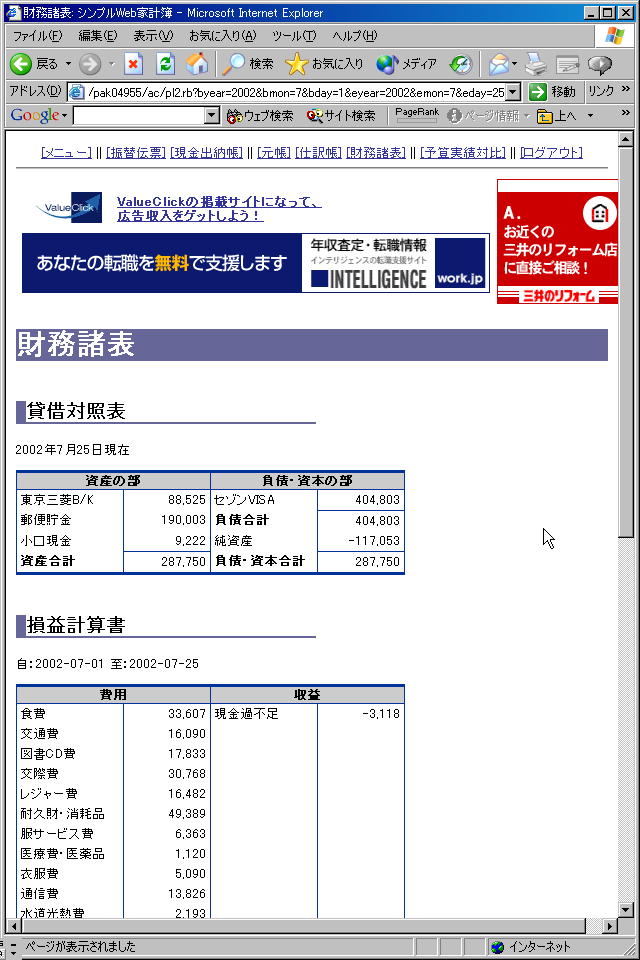Follow the 振替伝票 link

coord(135,153)
